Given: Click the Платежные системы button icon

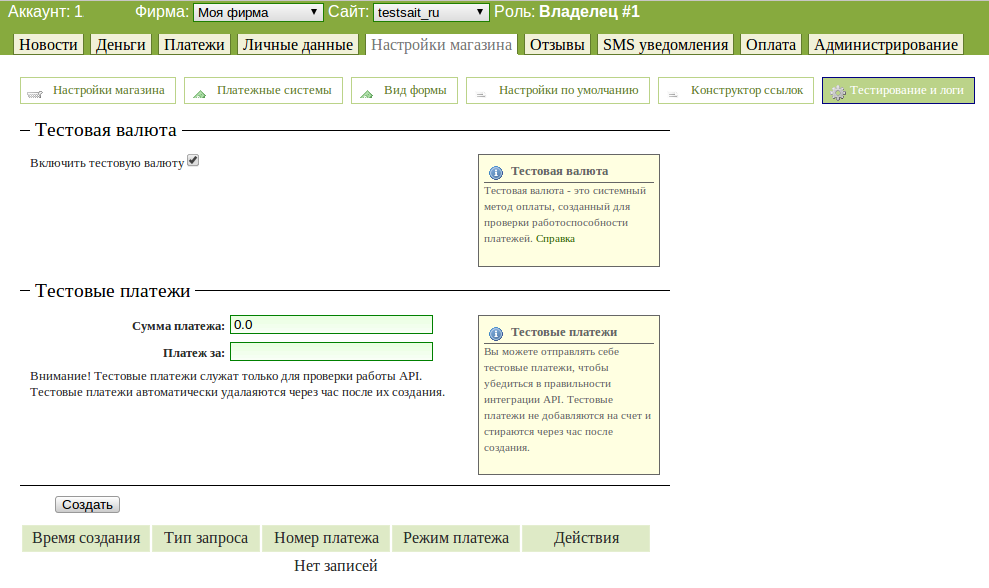Looking at the screenshot, I should [199, 92].
